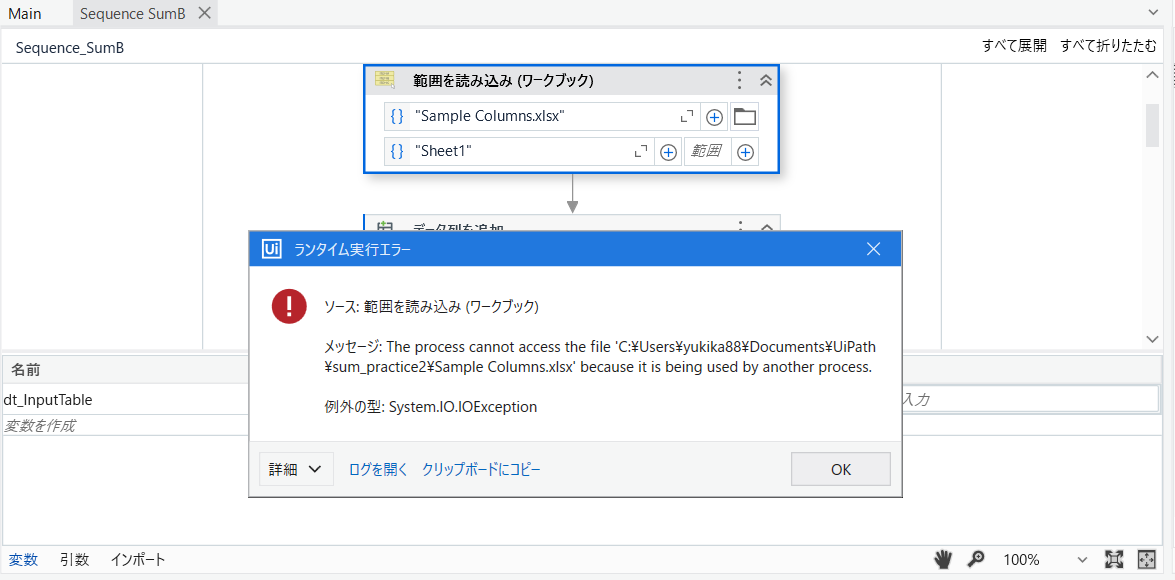Open the データ列を追加 options menu
Viewport: 1175px width, 580px height.
[x=740, y=225]
